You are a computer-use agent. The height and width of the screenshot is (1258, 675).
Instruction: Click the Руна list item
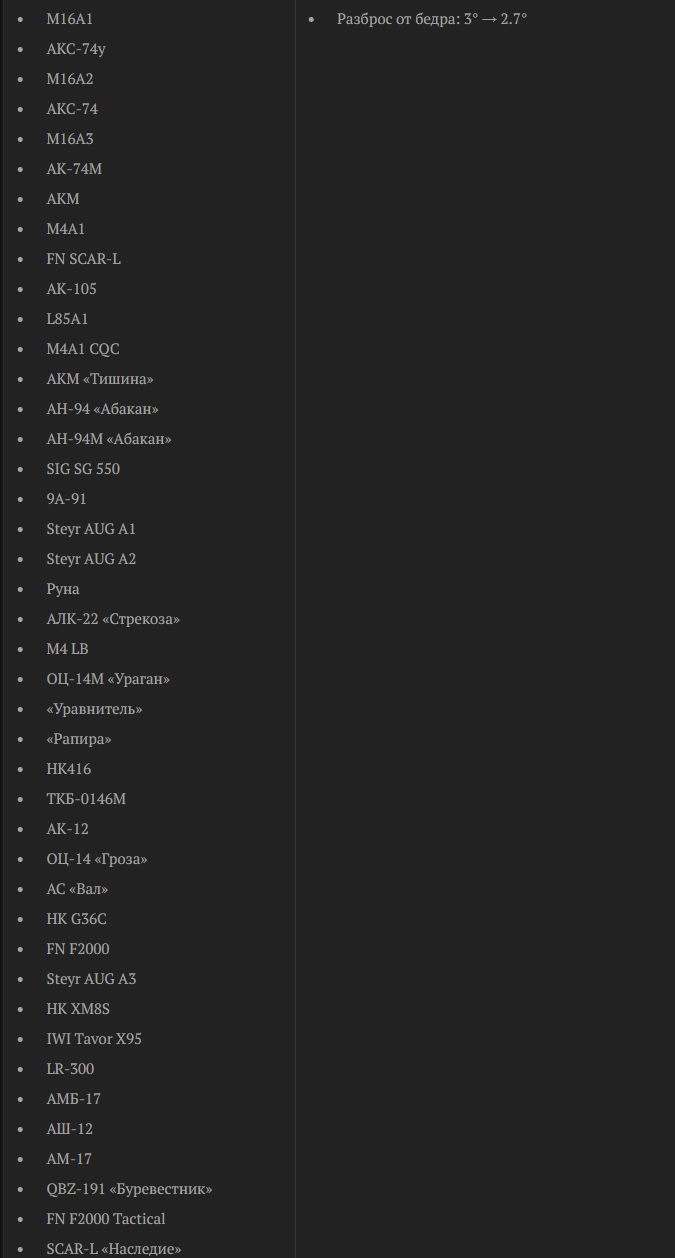(x=63, y=589)
